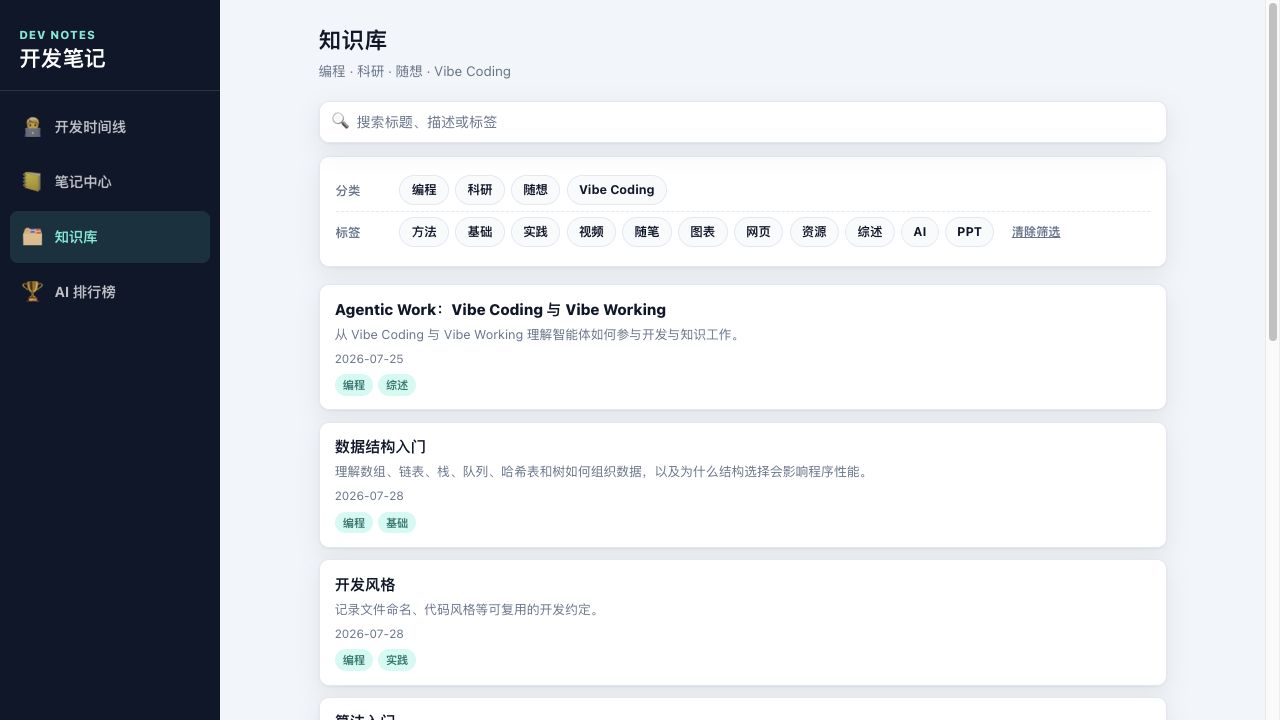
Task: Go to 笔记中心 page
Action: click(110, 182)
